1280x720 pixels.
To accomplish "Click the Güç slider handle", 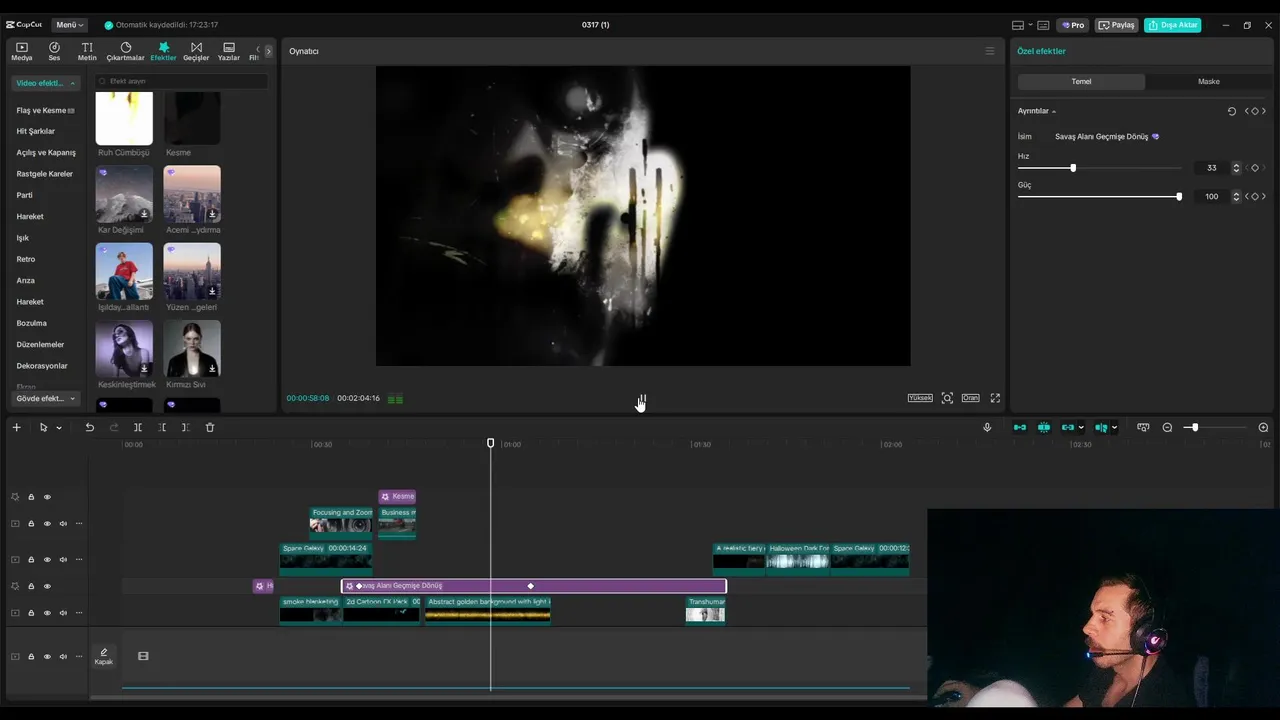I will tap(1179, 196).
